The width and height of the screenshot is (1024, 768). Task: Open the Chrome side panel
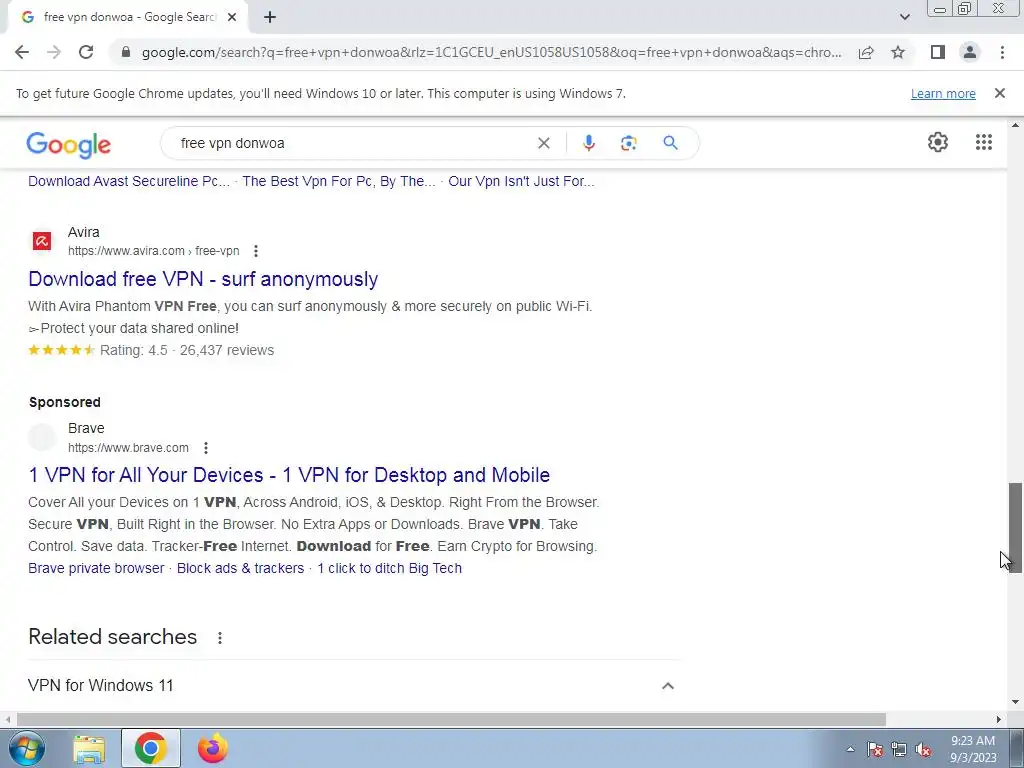click(938, 52)
